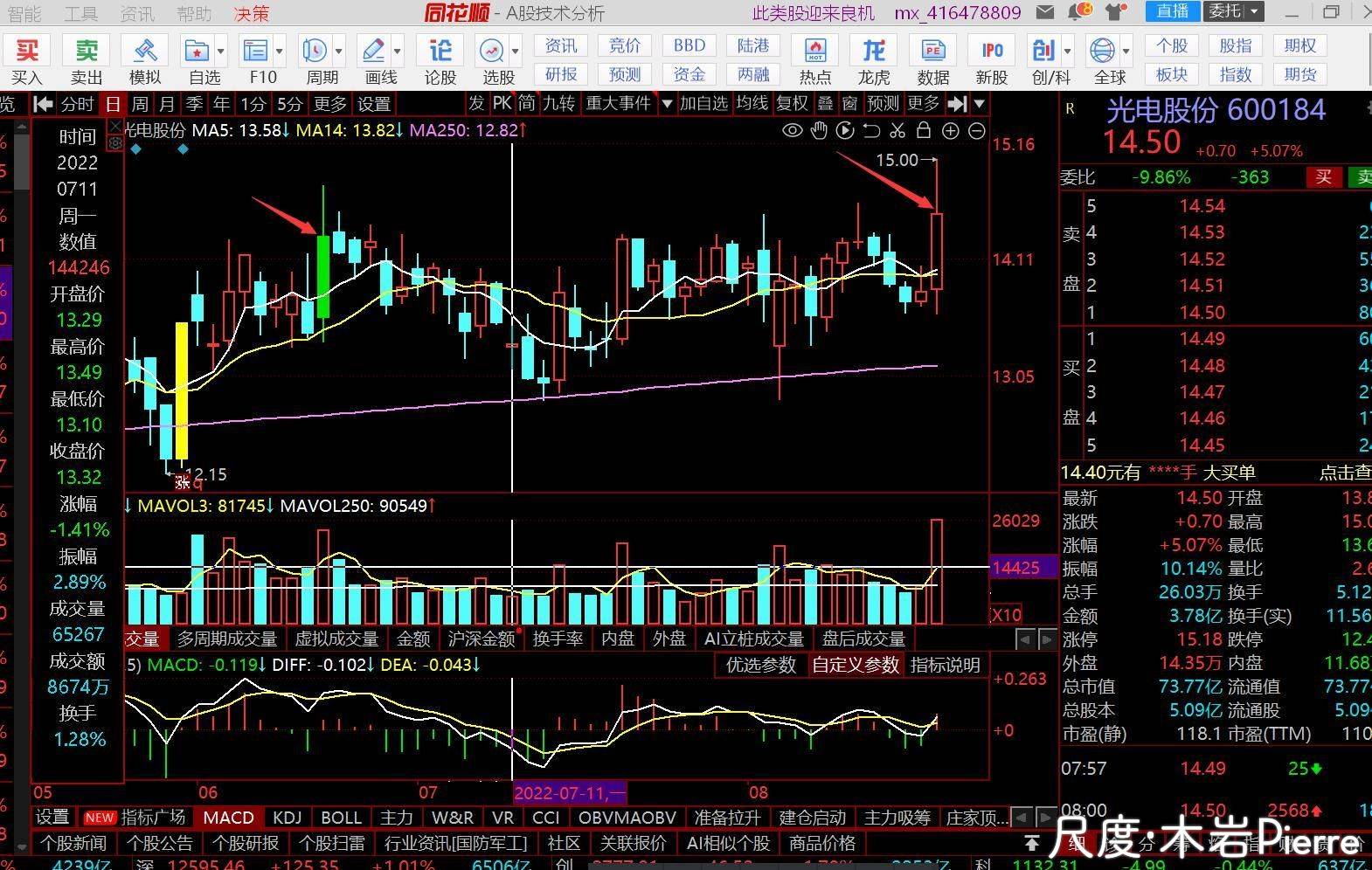The width and height of the screenshot is (1372, 870).
Task: Select the 周 weekly period tab
Action: click(140, 104)
